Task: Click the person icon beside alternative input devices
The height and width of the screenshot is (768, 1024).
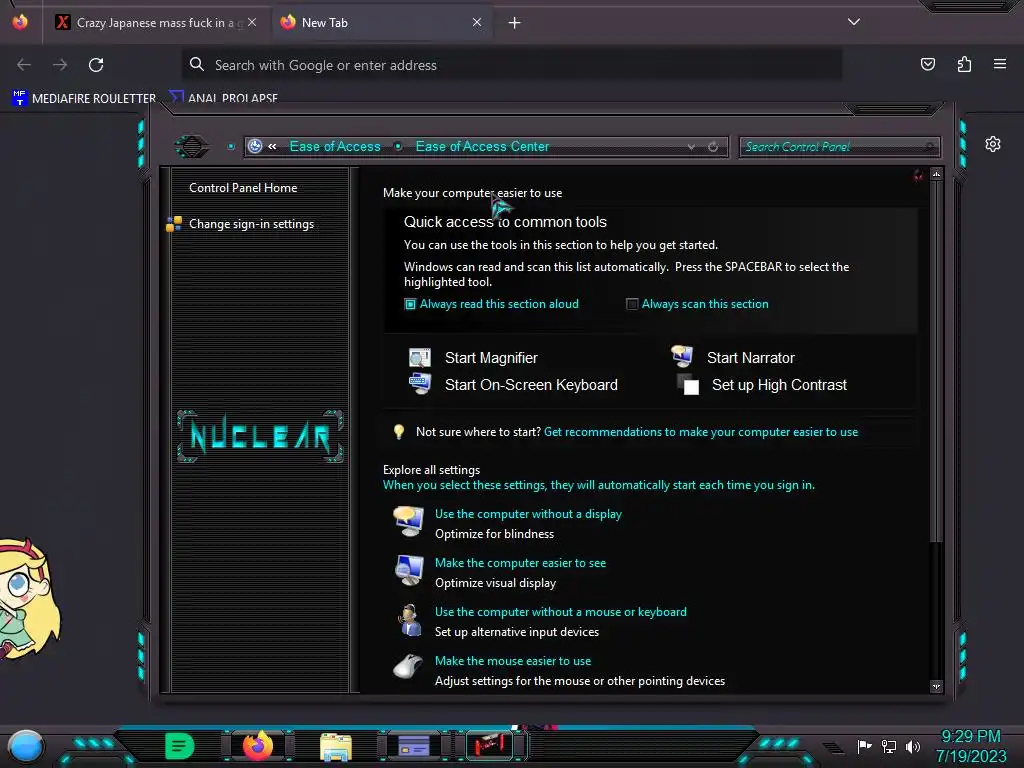Action: [x=410, y=620]
